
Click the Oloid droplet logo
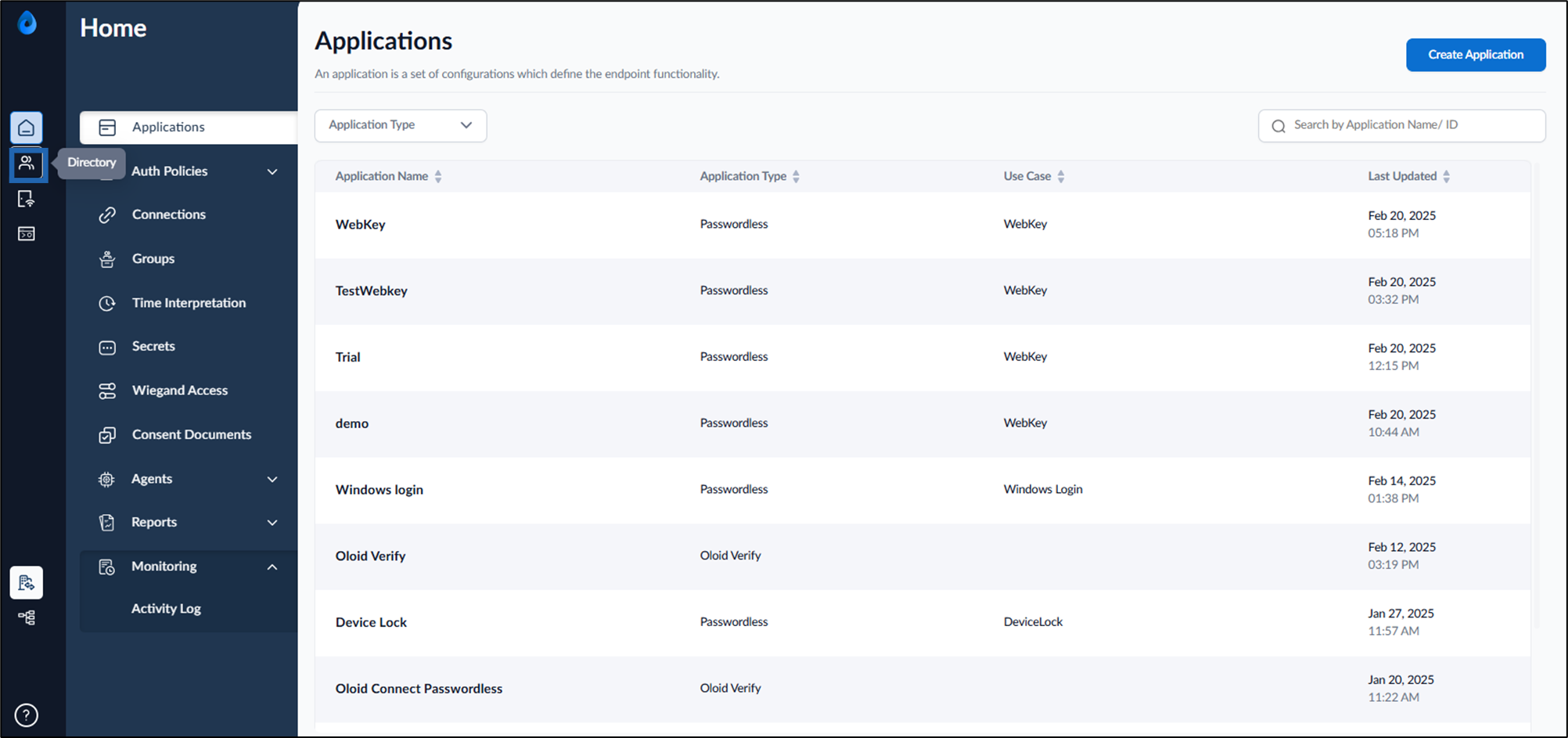pos(27,23)
